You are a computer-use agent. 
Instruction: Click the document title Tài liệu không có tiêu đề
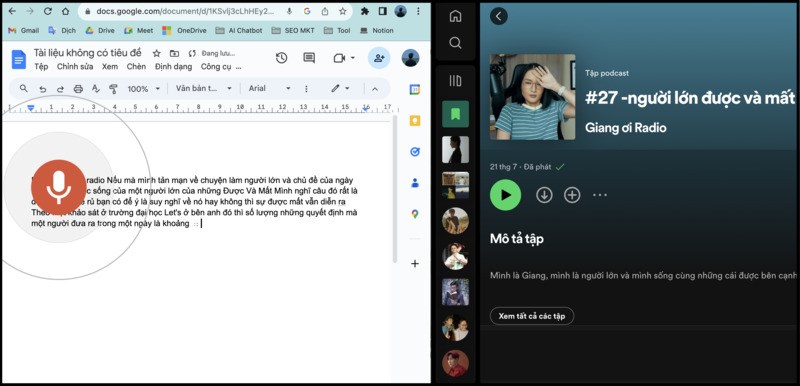87,53
